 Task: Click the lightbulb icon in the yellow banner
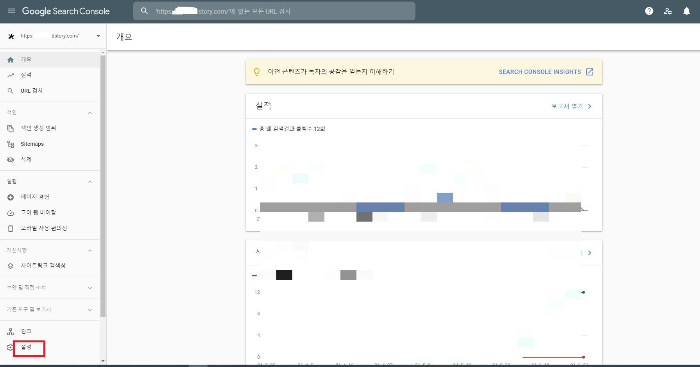(256, 71)
